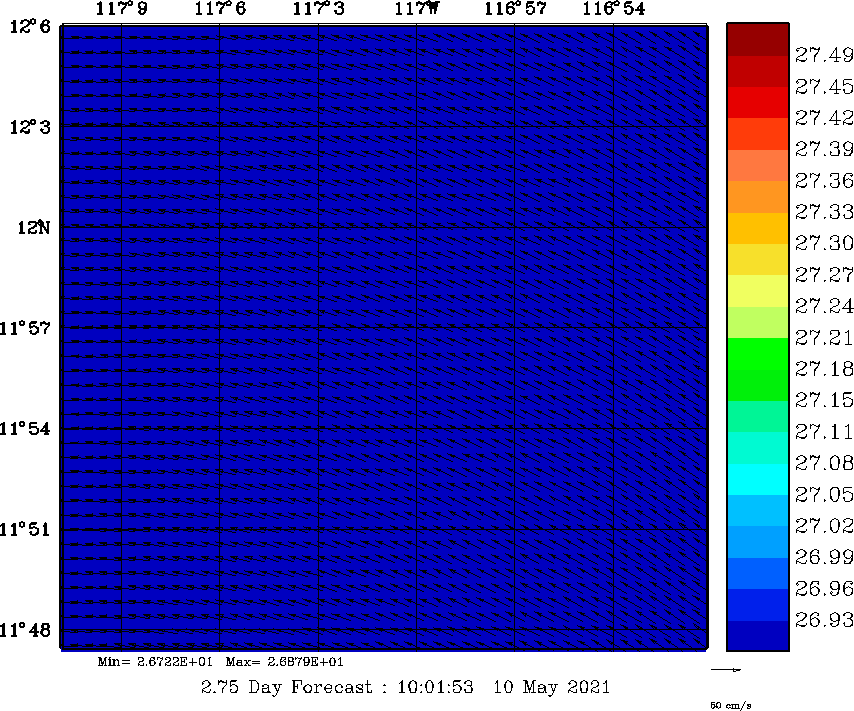
Task: Click the 117°9 longitude label
Action: click(x=121, y=9)
